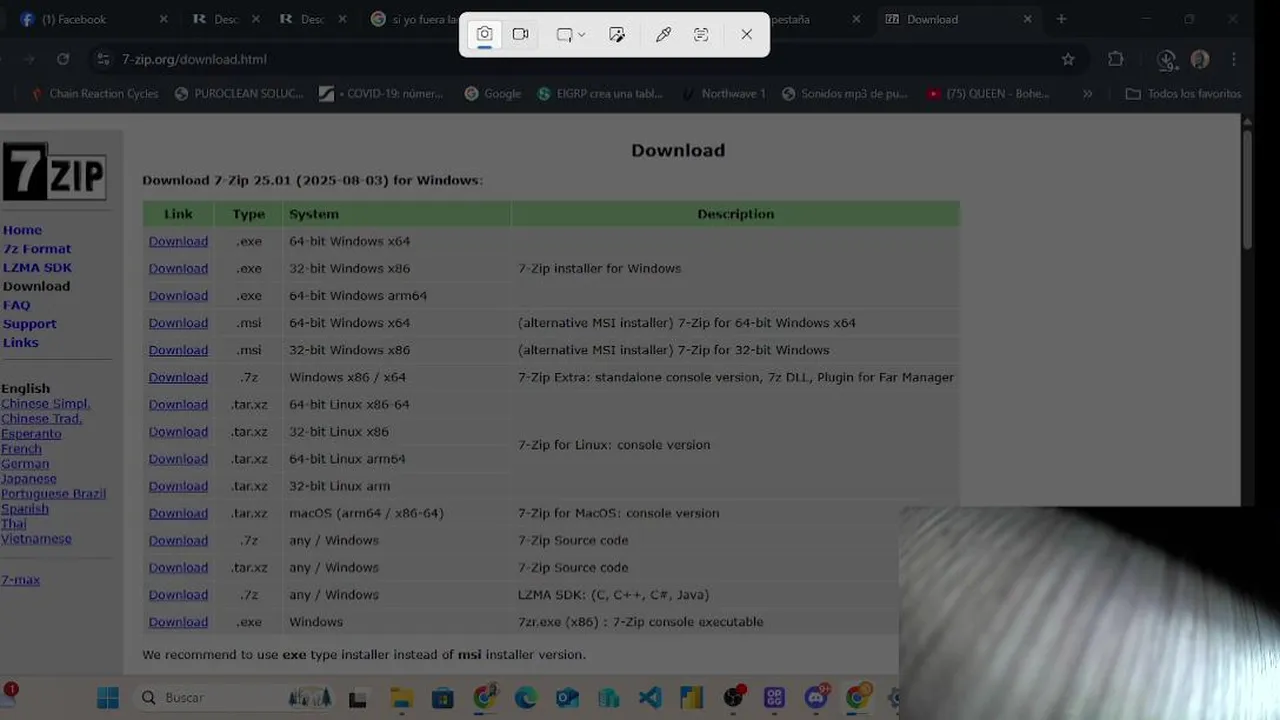This screenshot has width=1280, height=720.
Task: Click the Chrome profile avatar
Action: pos(1200,59)
